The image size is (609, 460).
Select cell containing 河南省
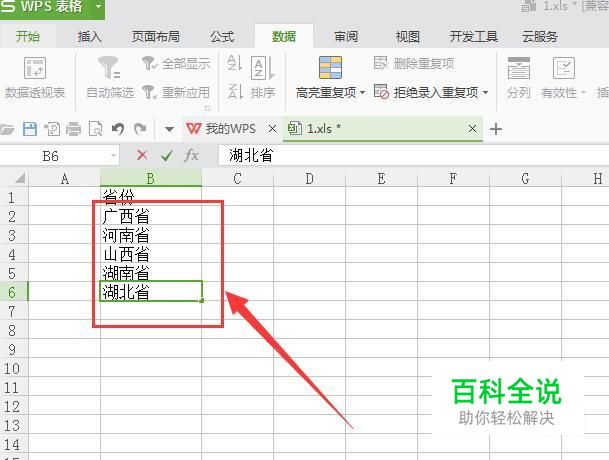click(151, 235)
